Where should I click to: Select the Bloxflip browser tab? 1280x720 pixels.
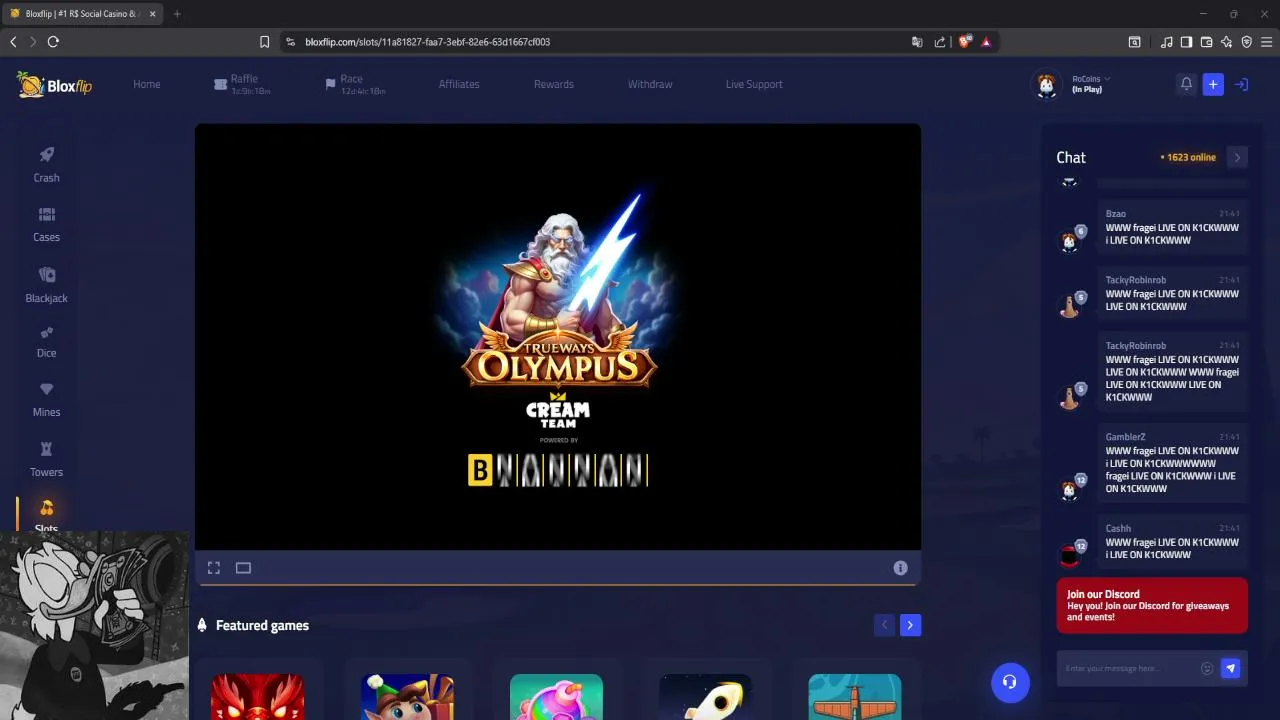80,14
